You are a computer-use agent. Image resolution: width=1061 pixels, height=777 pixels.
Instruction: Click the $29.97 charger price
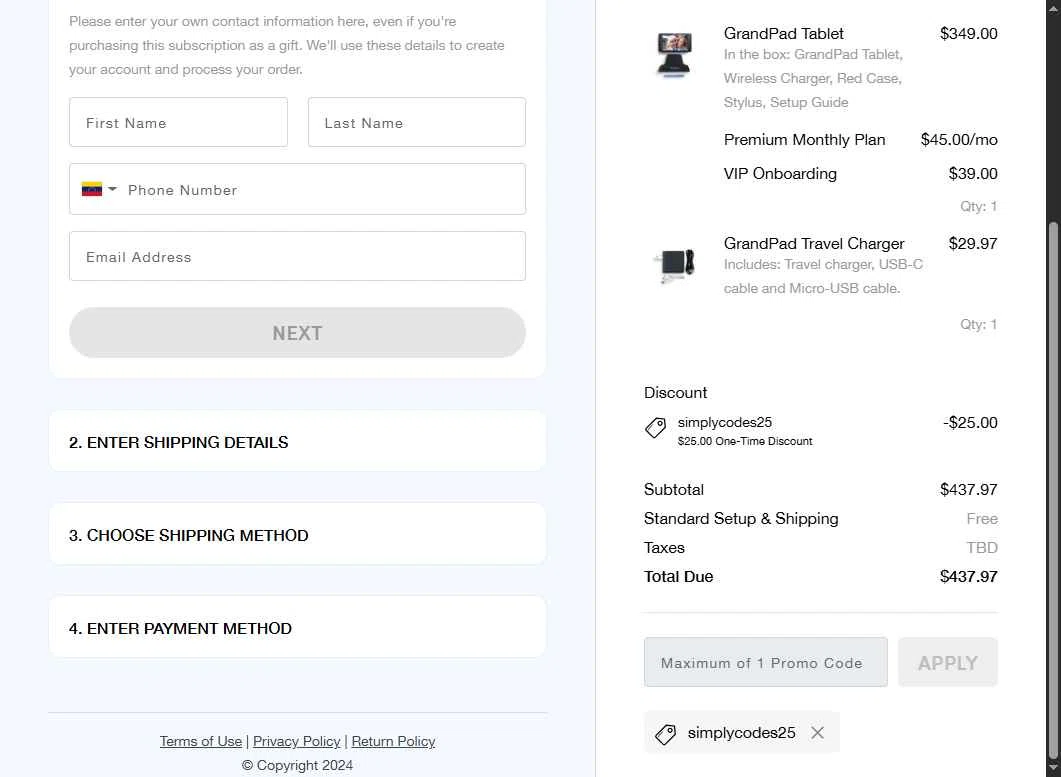tap(973, 243)
